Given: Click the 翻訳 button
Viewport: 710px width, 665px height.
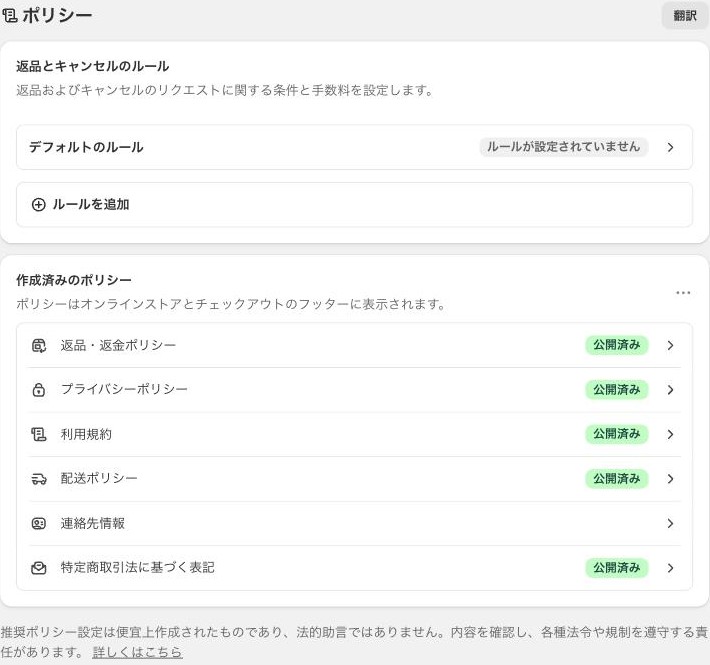Looking at the screenshot, I should click(x=685, y=15).
